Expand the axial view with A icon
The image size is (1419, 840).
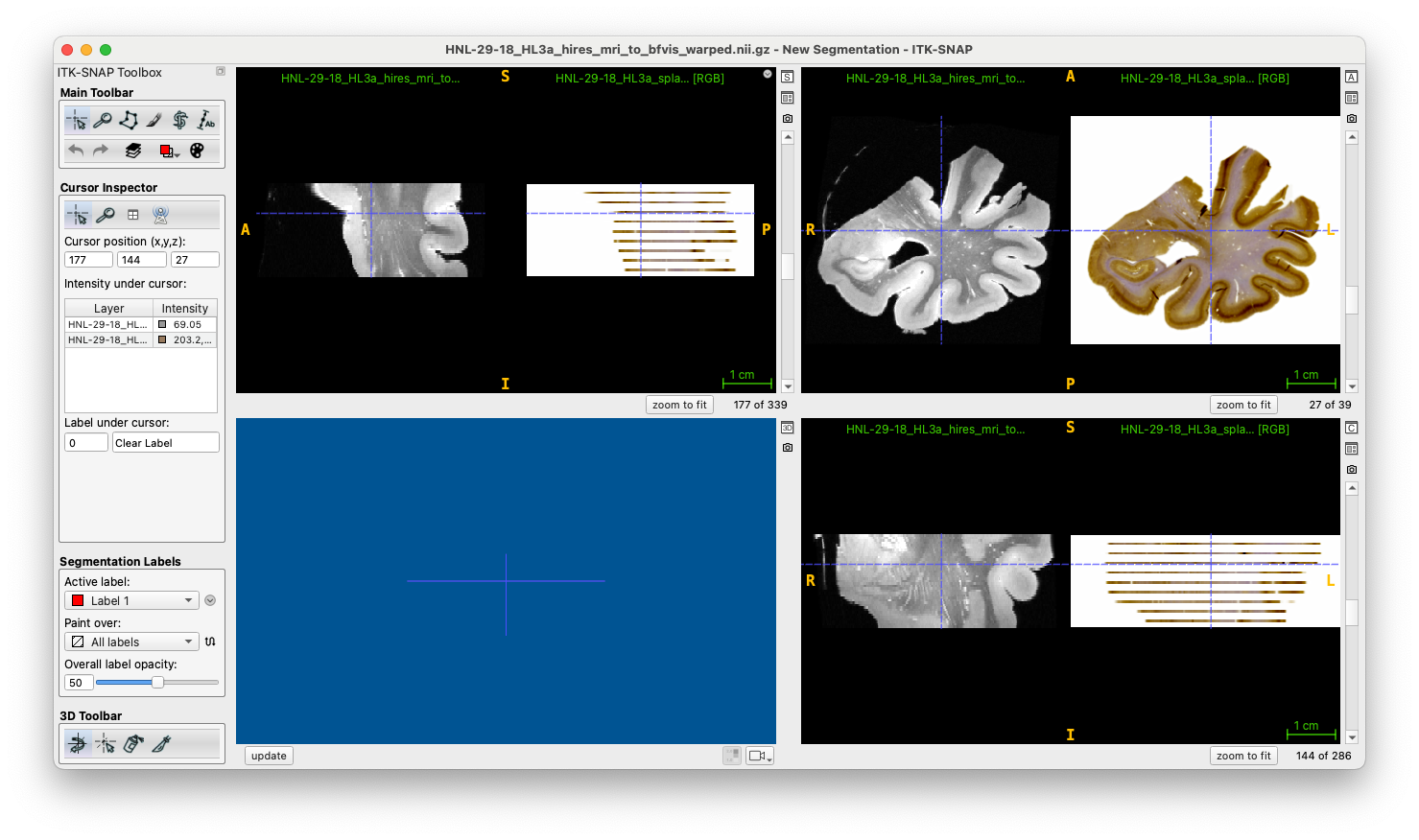(1351, 77)
